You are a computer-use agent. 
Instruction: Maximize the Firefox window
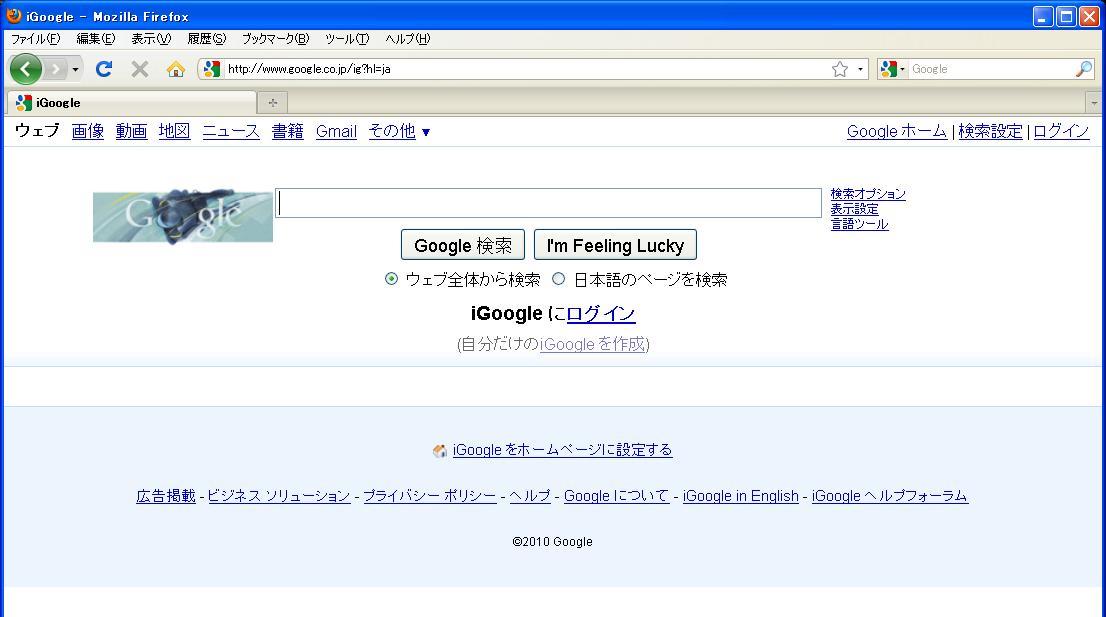coord(1066,16)
